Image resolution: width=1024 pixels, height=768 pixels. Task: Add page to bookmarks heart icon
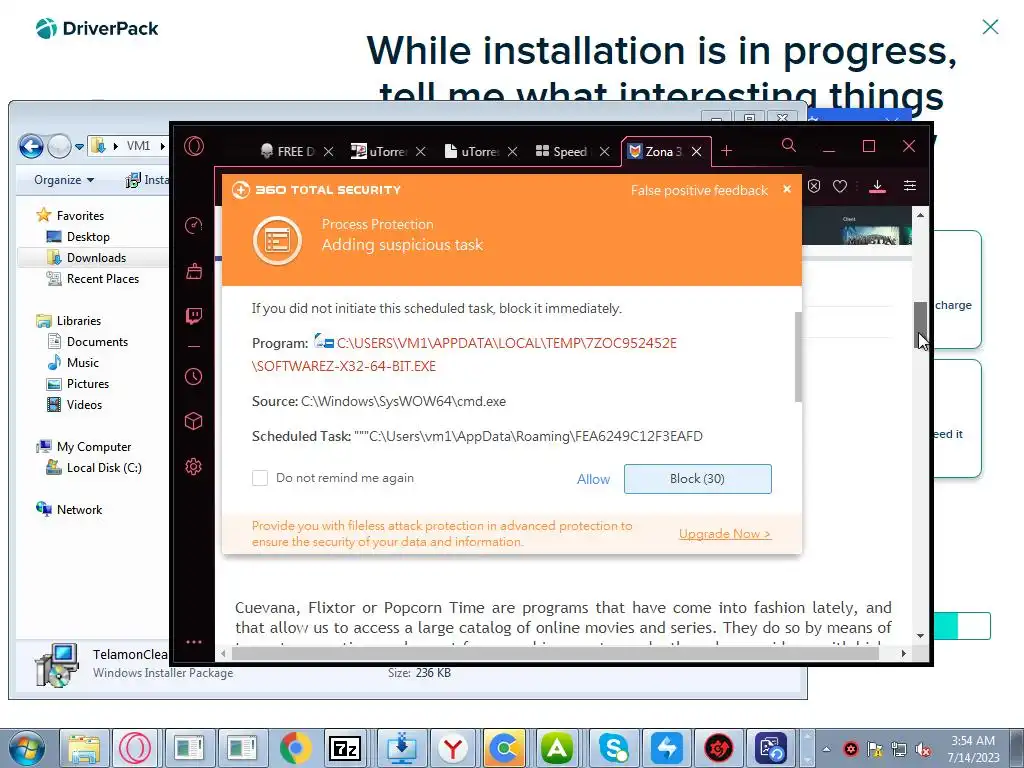pos(840,186)
